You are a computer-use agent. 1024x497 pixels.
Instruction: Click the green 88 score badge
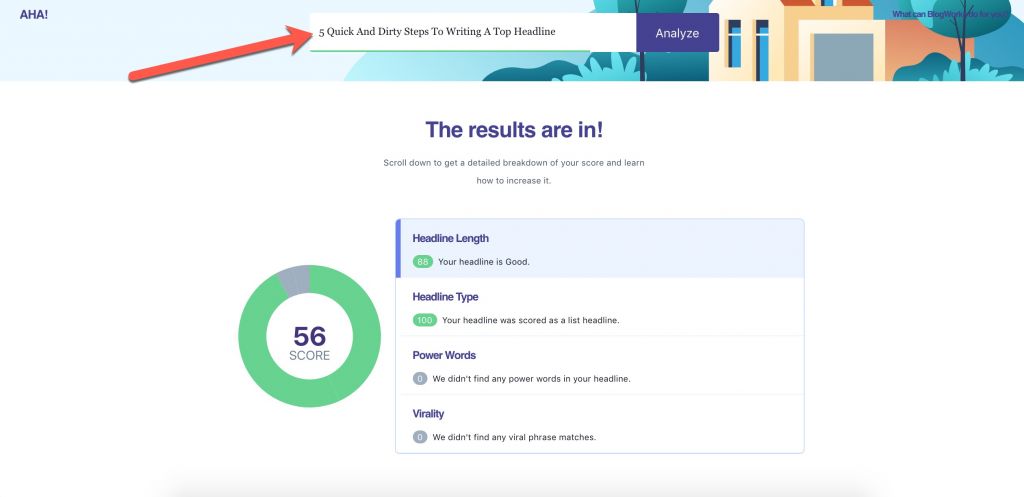coord(423,262)
